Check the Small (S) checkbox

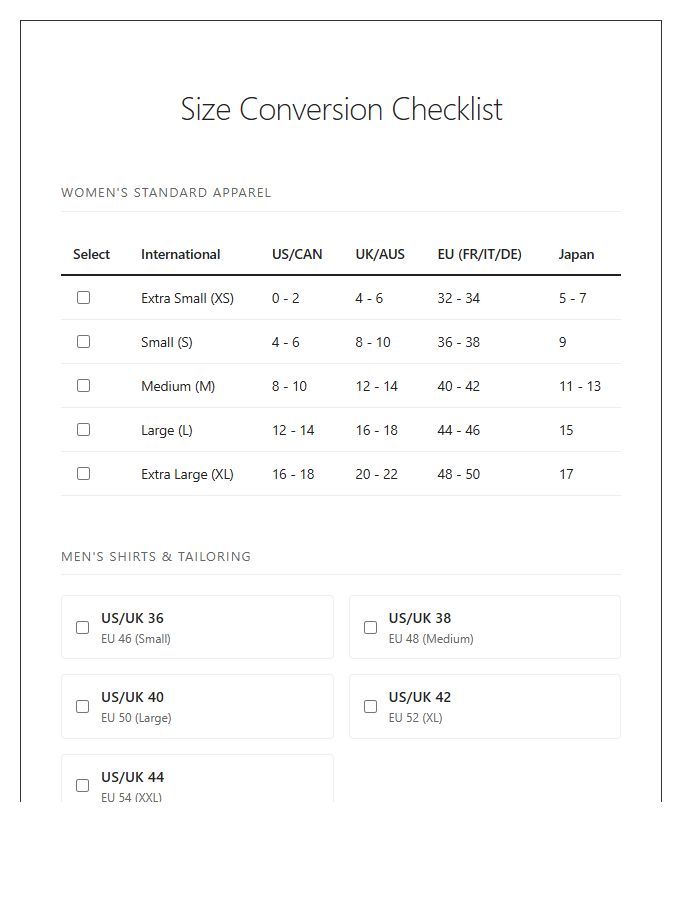click(x=84, y=341)
